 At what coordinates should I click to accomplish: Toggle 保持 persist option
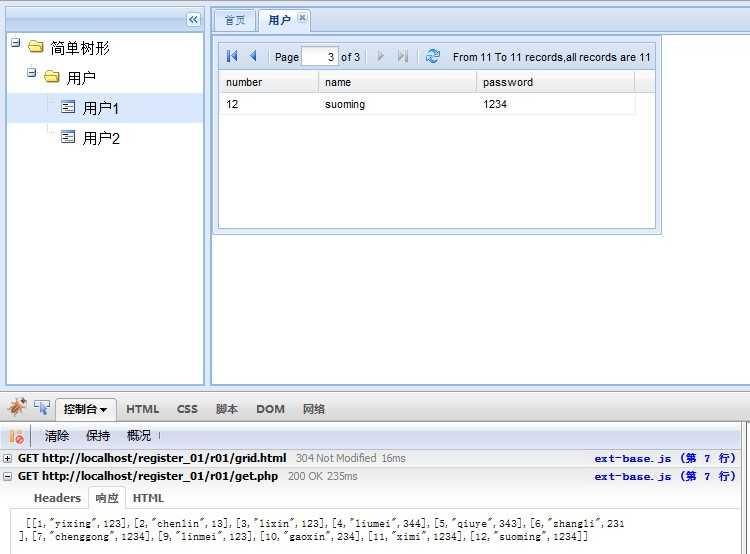(98, 436)
